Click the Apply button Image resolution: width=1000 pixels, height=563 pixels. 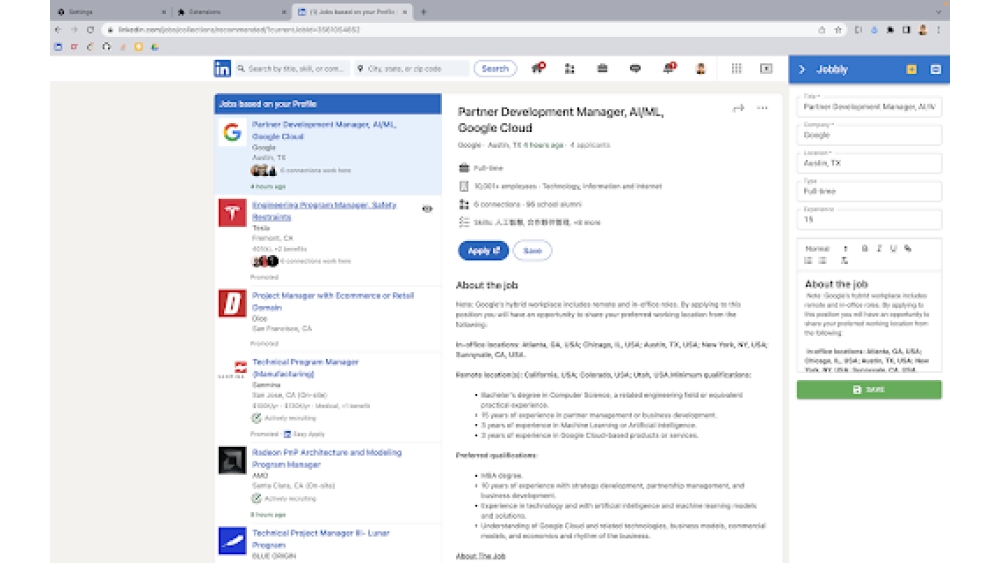(483, 251)
